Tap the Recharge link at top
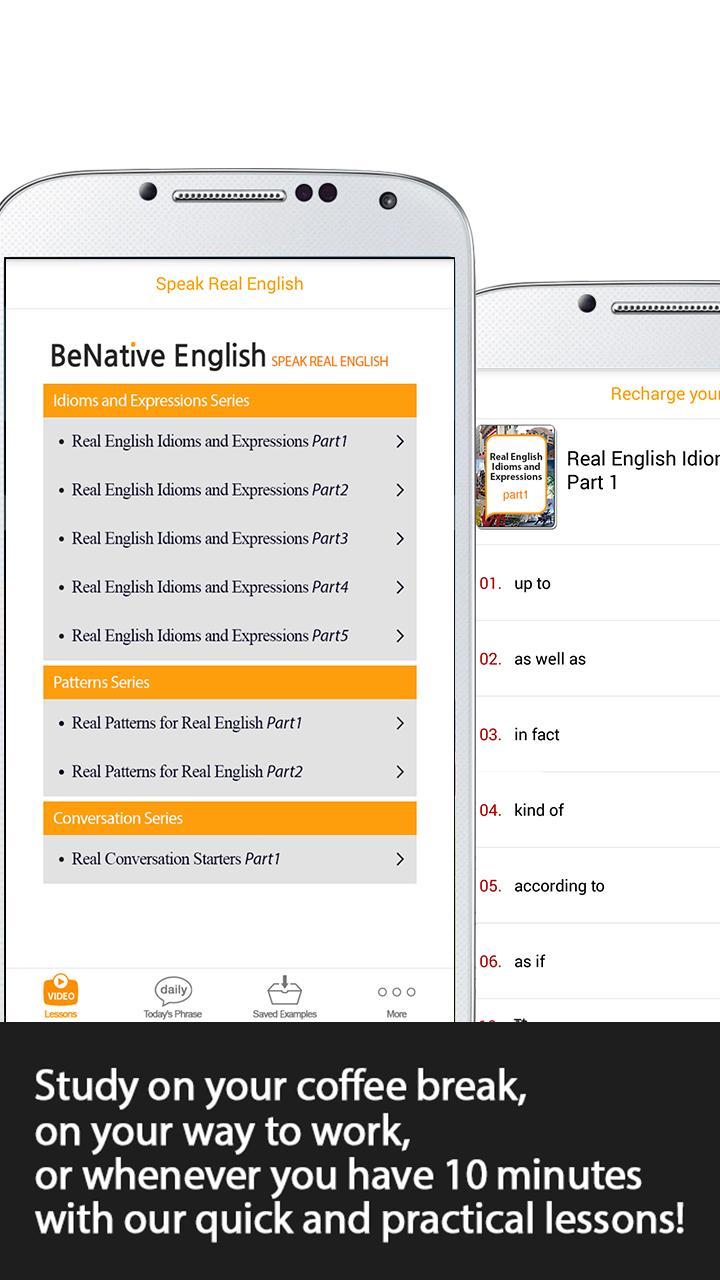Image resolution: width=720 pixels, height=1280 pixels. click(664, 394)
